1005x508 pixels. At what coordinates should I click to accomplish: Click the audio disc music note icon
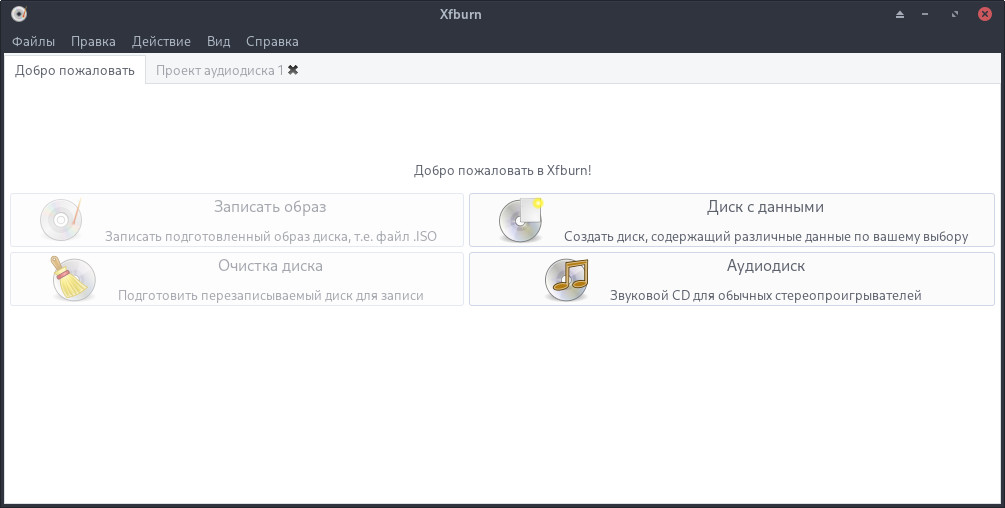tap(566, 279)
